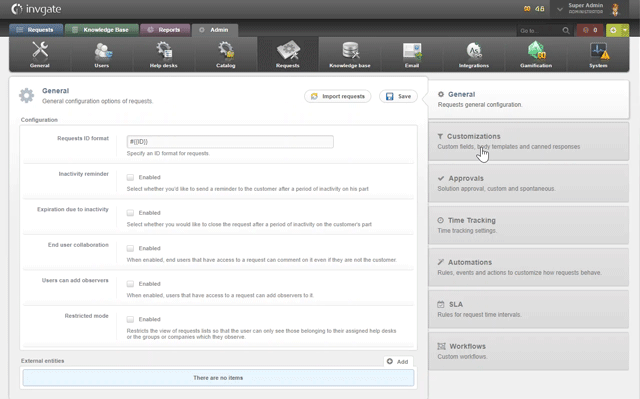The image size is (640, 399).
Task: Open the red notifications counter
Action: coord(590,30)
